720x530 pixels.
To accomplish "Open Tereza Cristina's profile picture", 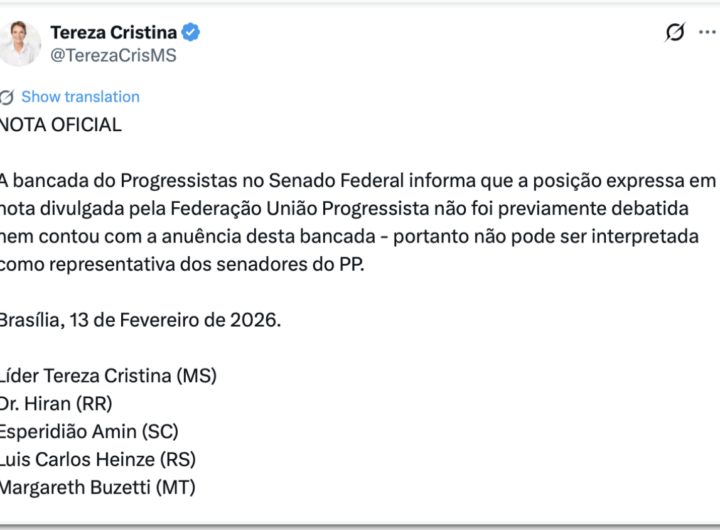I will coord(20,43).
